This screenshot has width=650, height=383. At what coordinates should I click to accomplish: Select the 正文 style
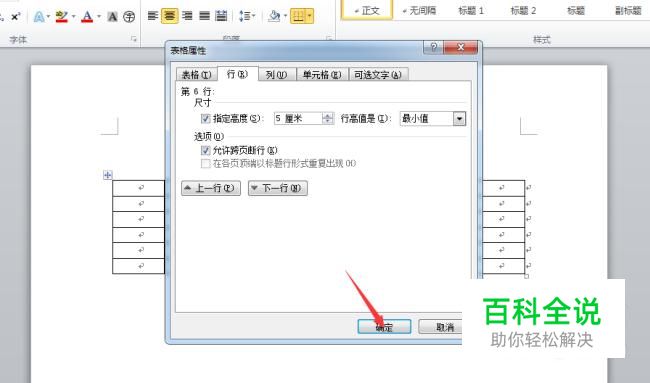[x=367, y=10]
